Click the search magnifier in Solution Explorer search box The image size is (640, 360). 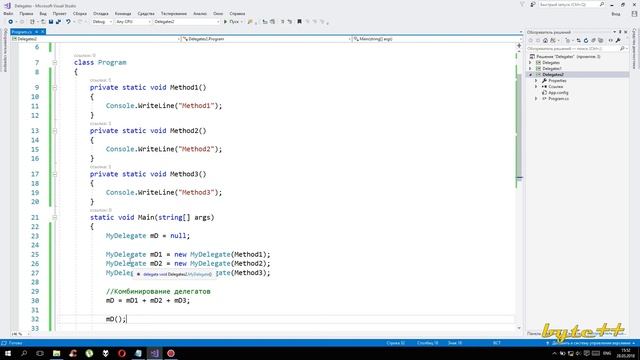[622, 49]
